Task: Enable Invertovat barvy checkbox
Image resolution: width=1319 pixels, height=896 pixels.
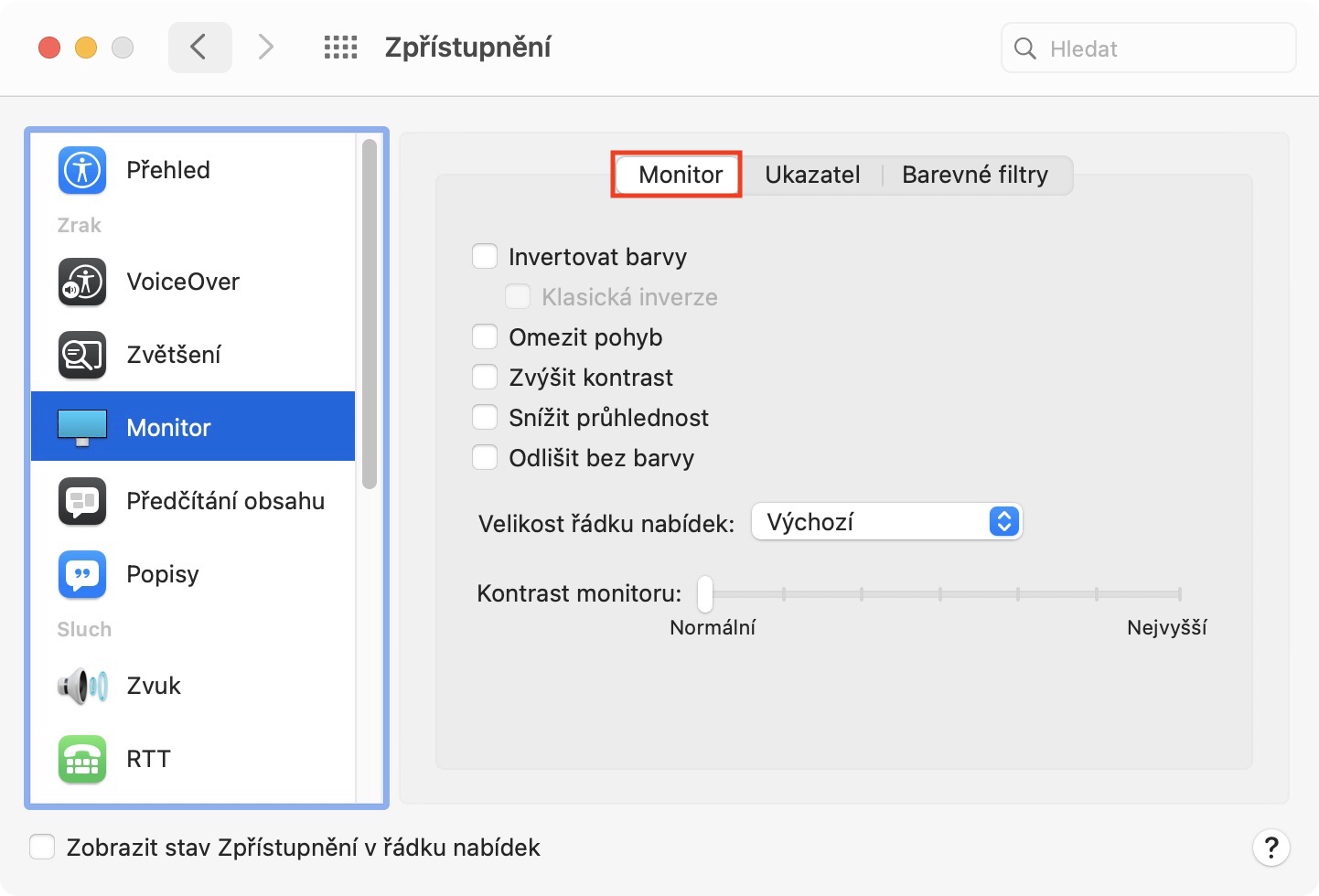Action: pos(485,257)
